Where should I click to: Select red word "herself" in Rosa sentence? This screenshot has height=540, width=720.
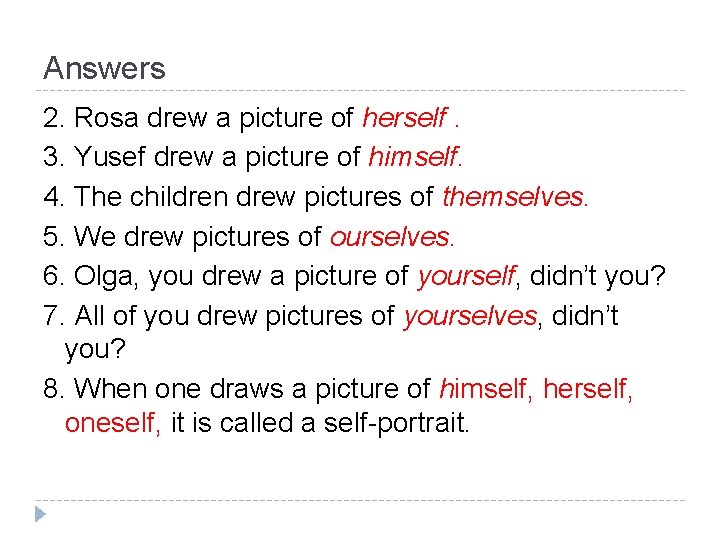click(x=404, y=118)
